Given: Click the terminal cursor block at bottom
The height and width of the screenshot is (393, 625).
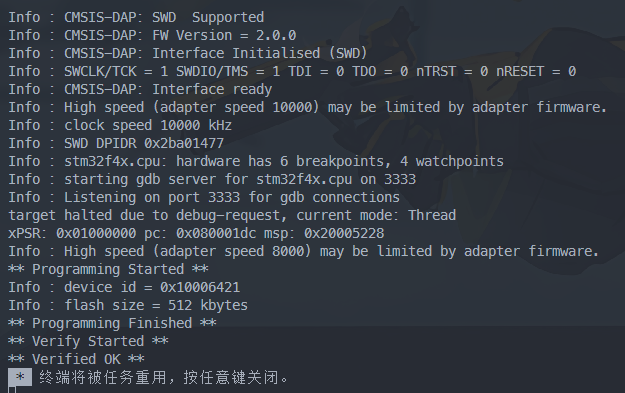Looking at the screenshot, I should point(12,390).
